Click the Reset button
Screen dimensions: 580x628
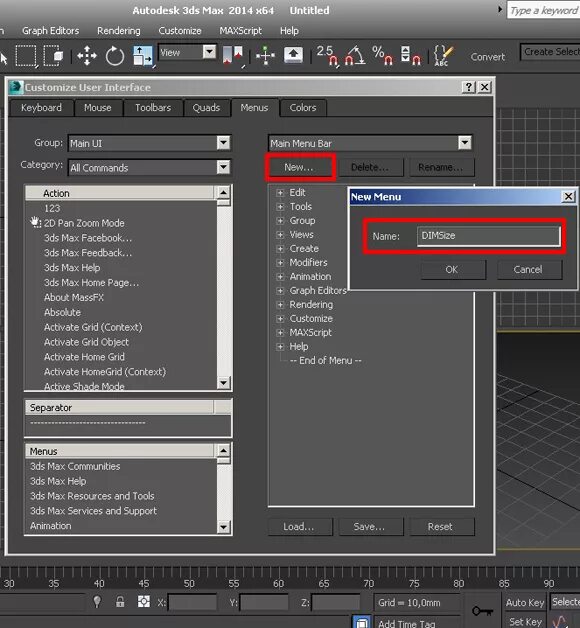coord(441,526)
